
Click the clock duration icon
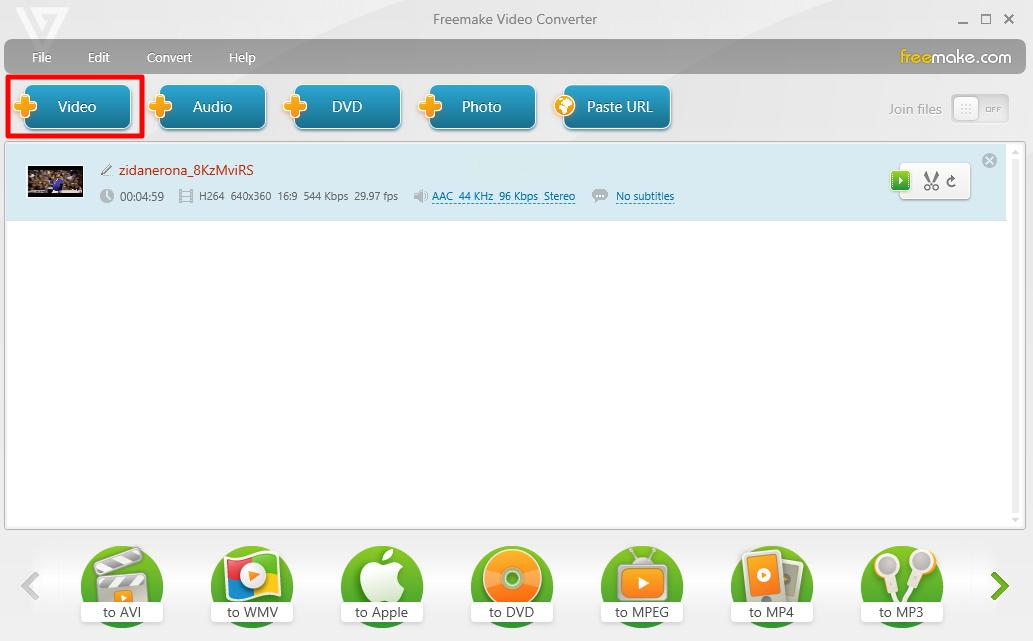(107, 196)
